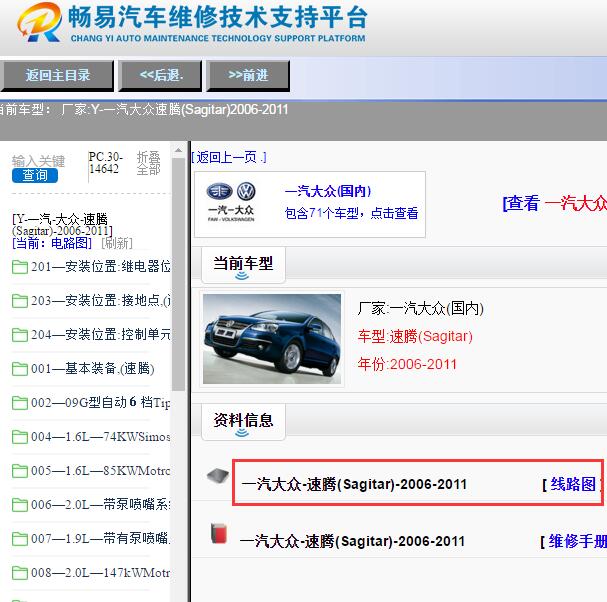Click 返回主目录 button

tap(57, 75)
